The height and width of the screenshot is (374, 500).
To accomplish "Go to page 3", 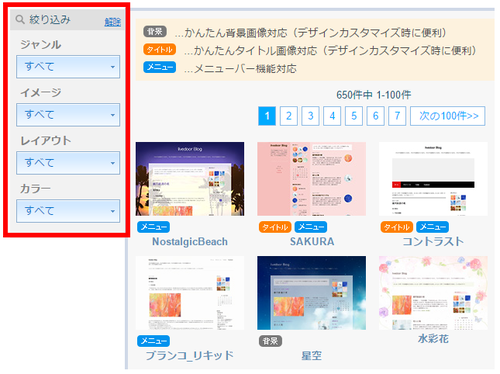I will (x=310, y=116).
